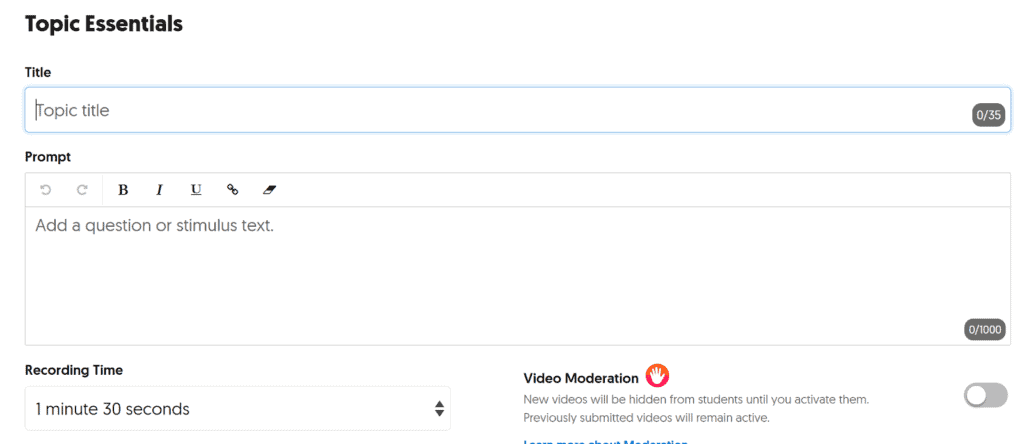This screenshot has width=1024, height=444.
Task: Click the "Previously submitted videos will remain active" text
Action: tap(647, 418)
